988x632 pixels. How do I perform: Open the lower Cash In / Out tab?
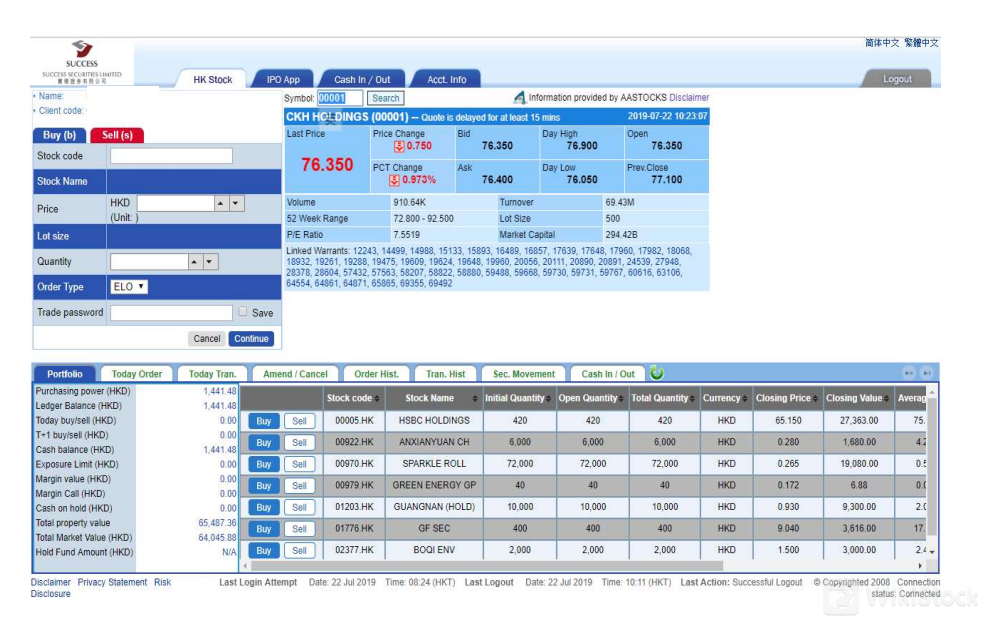pos(608,374)
